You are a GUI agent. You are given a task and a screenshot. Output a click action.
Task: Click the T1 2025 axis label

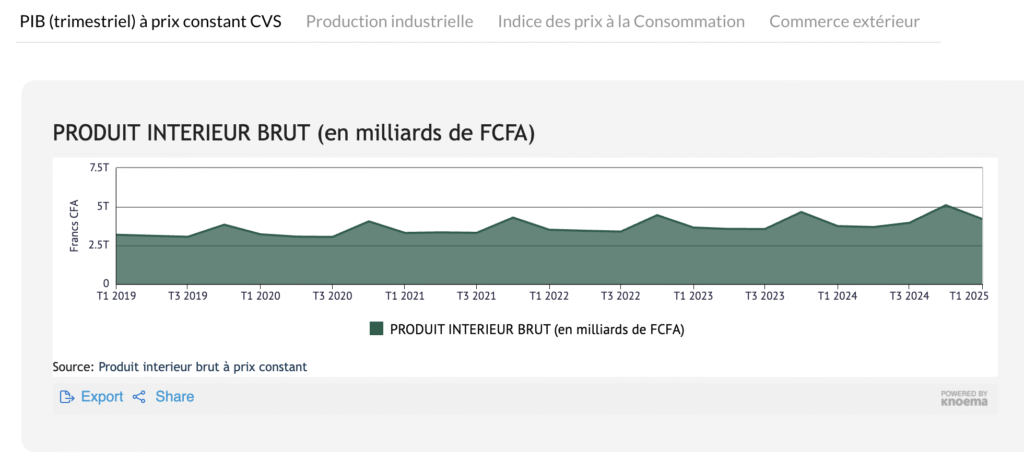pyautogui.click(x=969, y=296)
